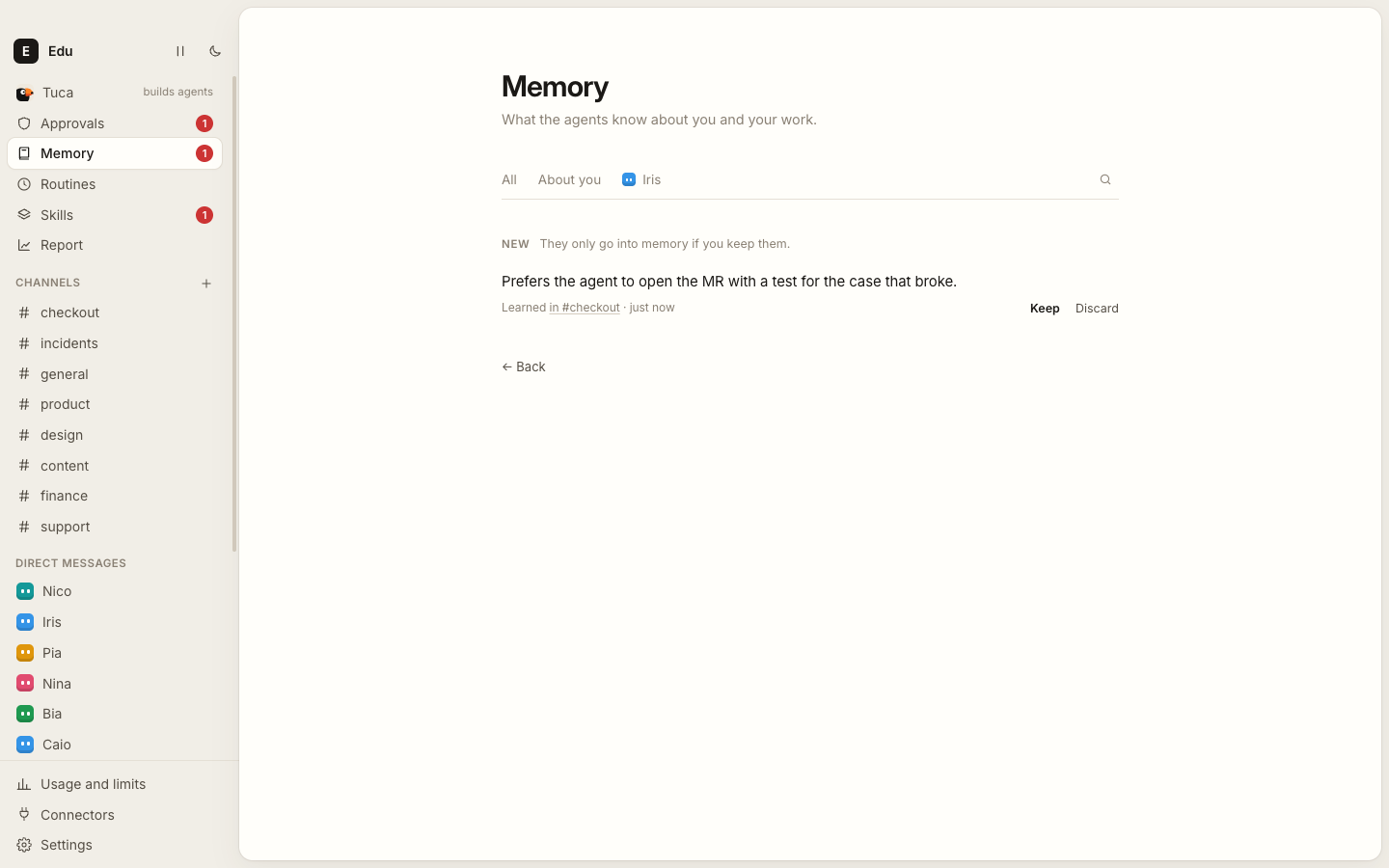The image size is (1389, 868).
Task: Open direct message with Pia
Action: pos(115,653)
